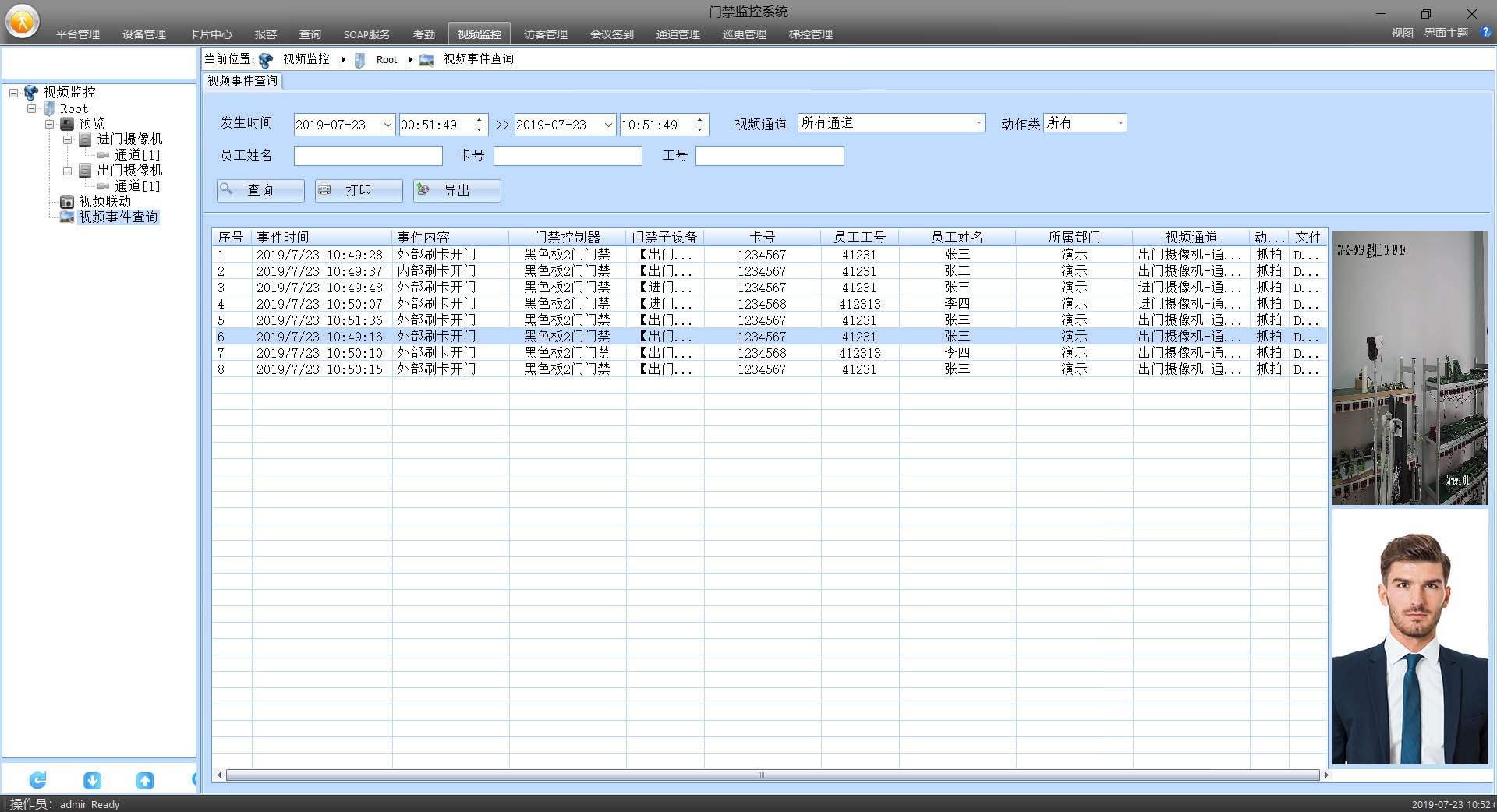Collapse the 视频监控 tree root node
Screen dimensions: 1497x812
[13, 93]
